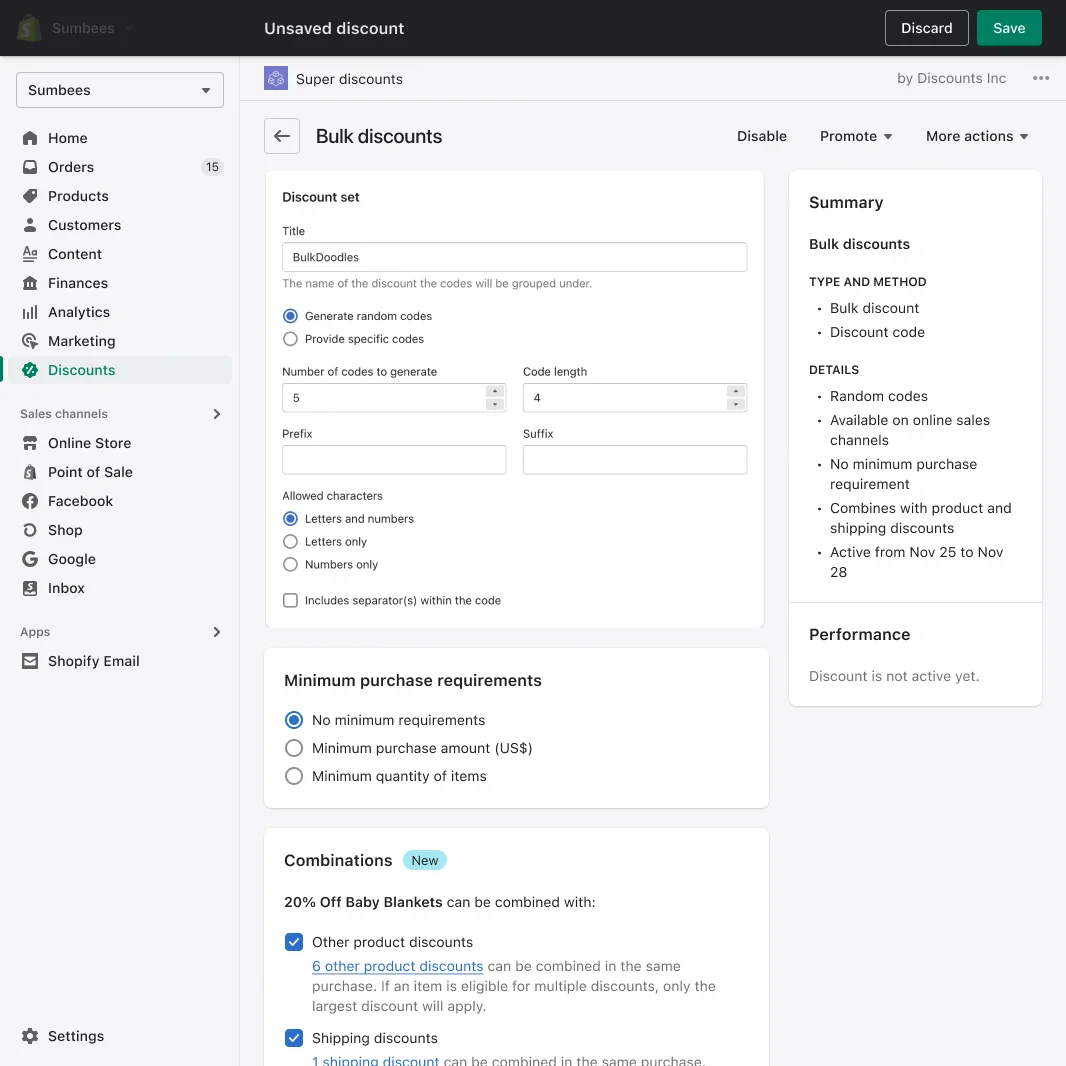Uncheck Shipping discounts checkbox
This screenshot has height=1066, width=1066.
[294, 1037]
